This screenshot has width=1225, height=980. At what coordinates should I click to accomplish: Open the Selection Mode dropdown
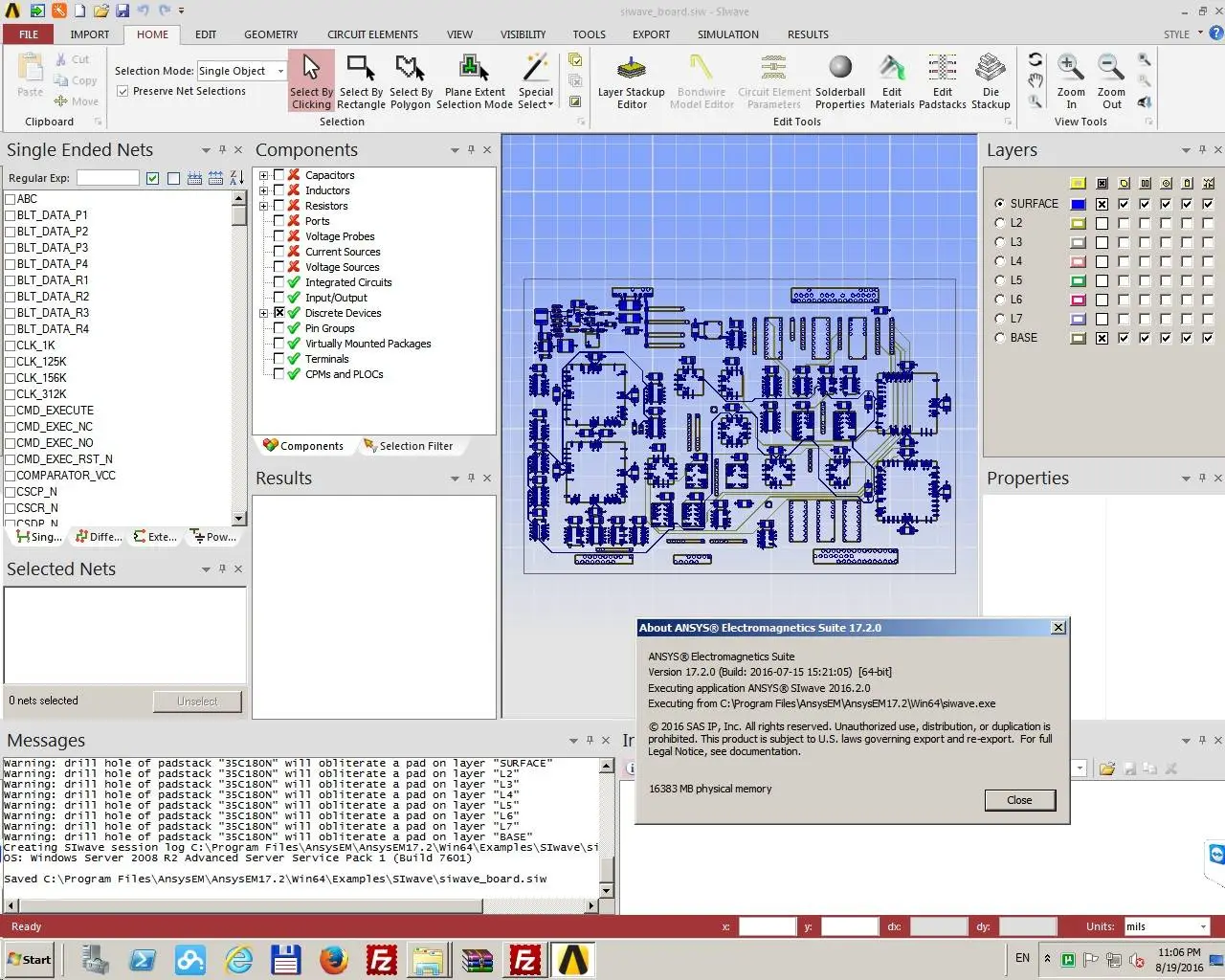(280, 71)
